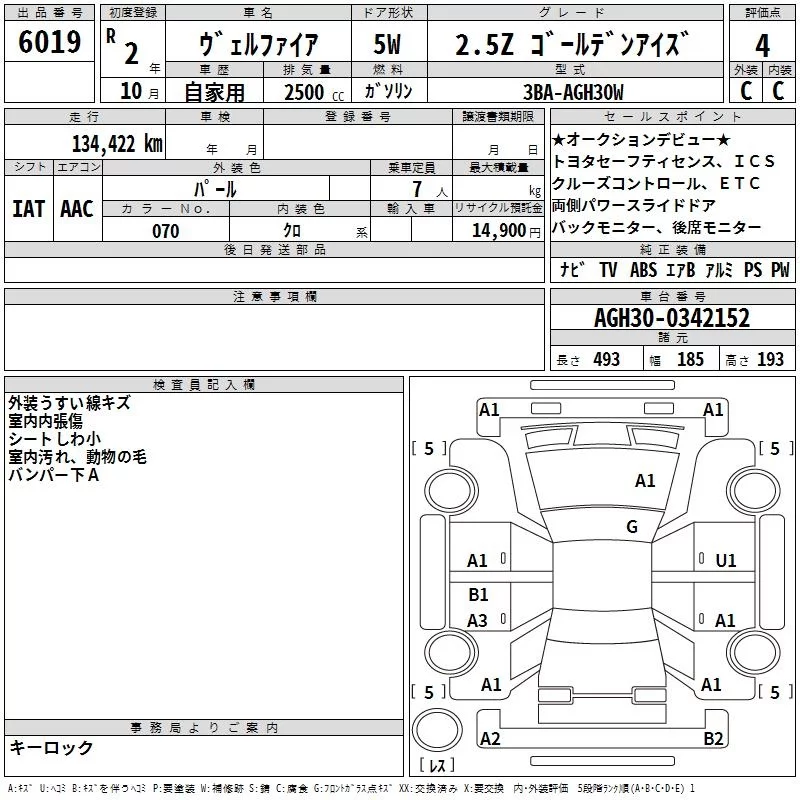Select the exterior color パール
The width and height of the screenshot is (800, 800).
(215, 190)
